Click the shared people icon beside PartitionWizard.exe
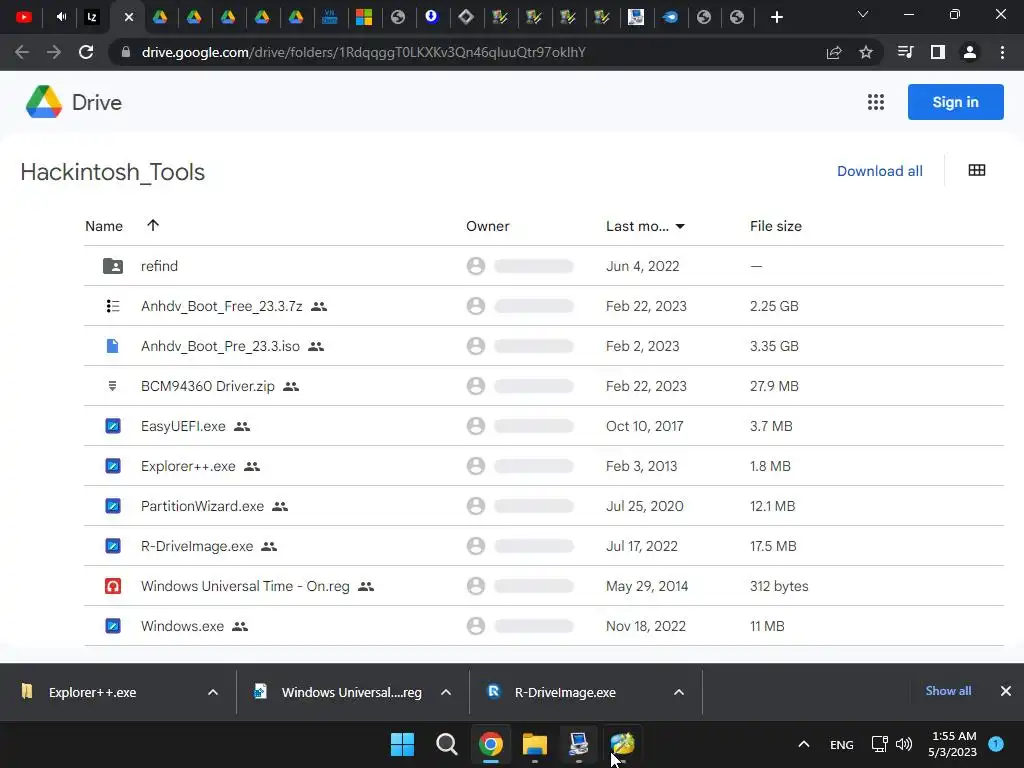Image resolution: width=1024 pixels, height=768 pixels. (280, 506)
